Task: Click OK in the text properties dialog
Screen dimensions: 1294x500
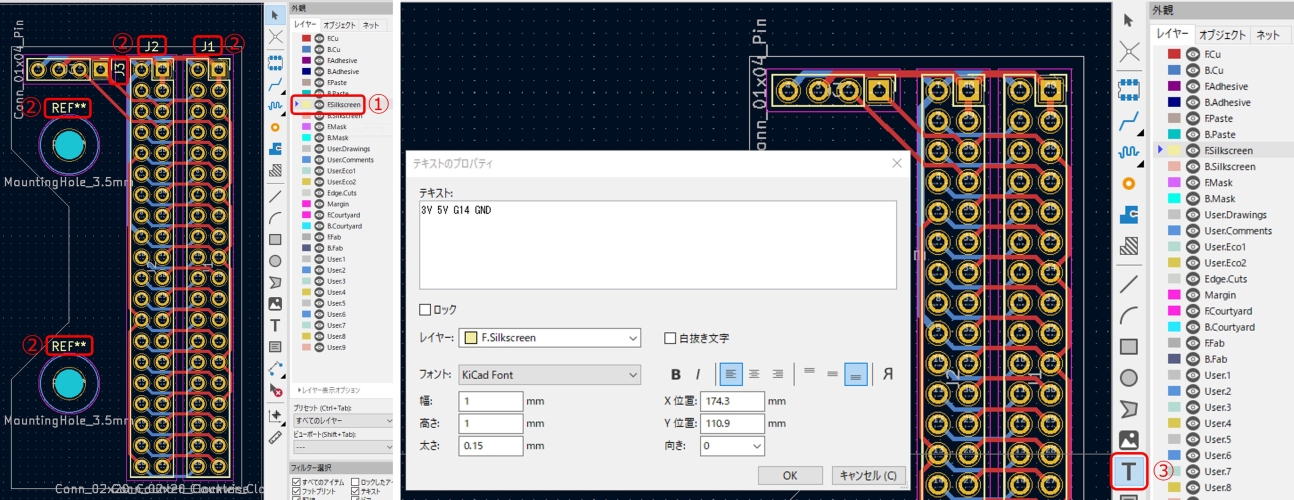Action: pos(790,475)
